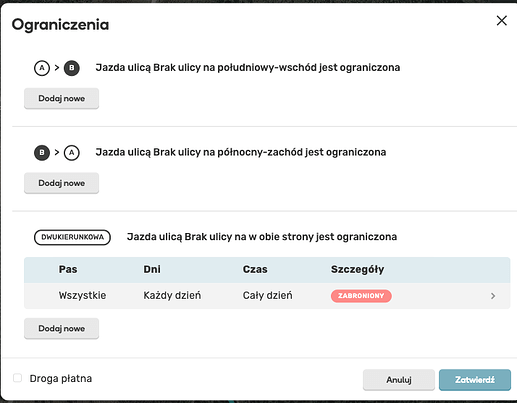Screen dimensions: 517x403
Task: Confirm with the Zatwierdź button
Action: [475, 380]
